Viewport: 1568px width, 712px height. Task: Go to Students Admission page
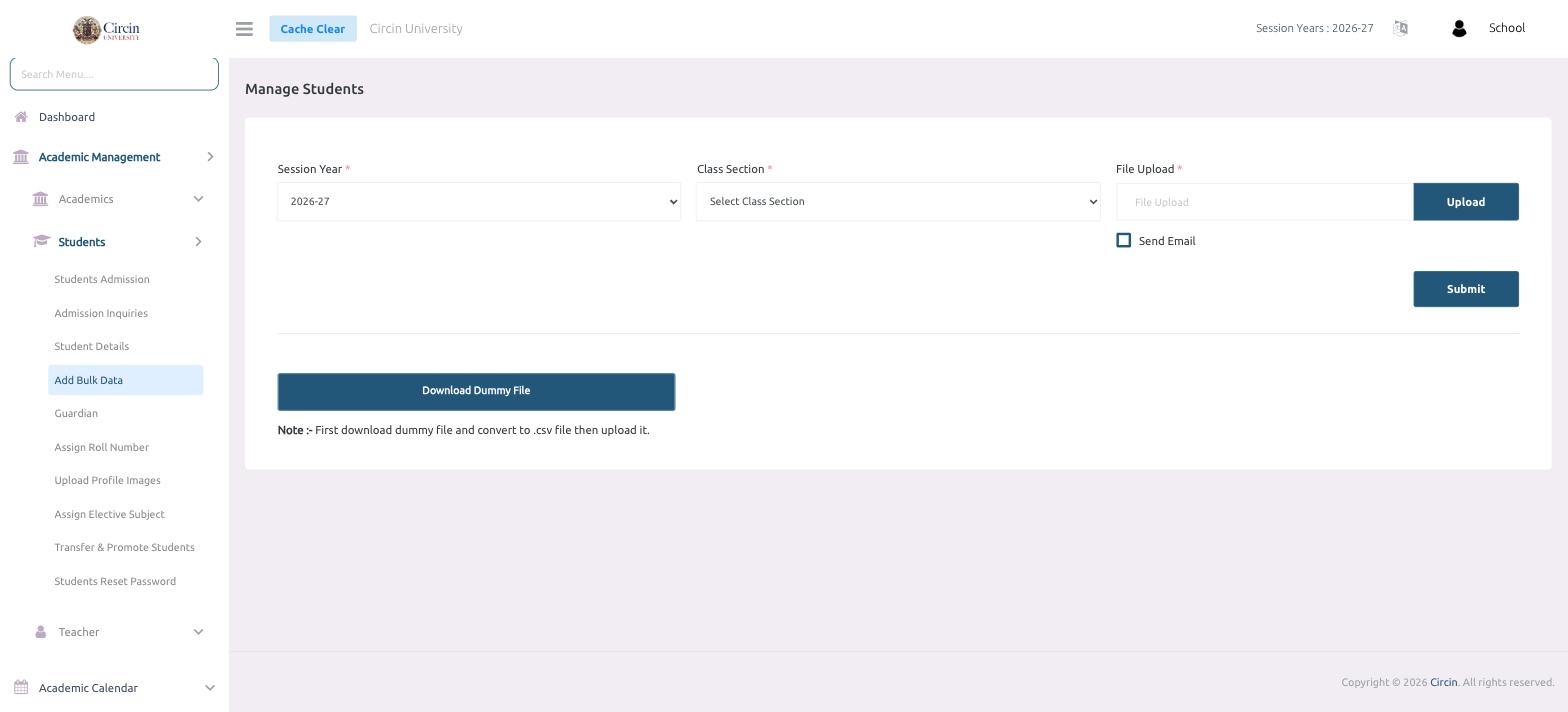pos(102,279)
